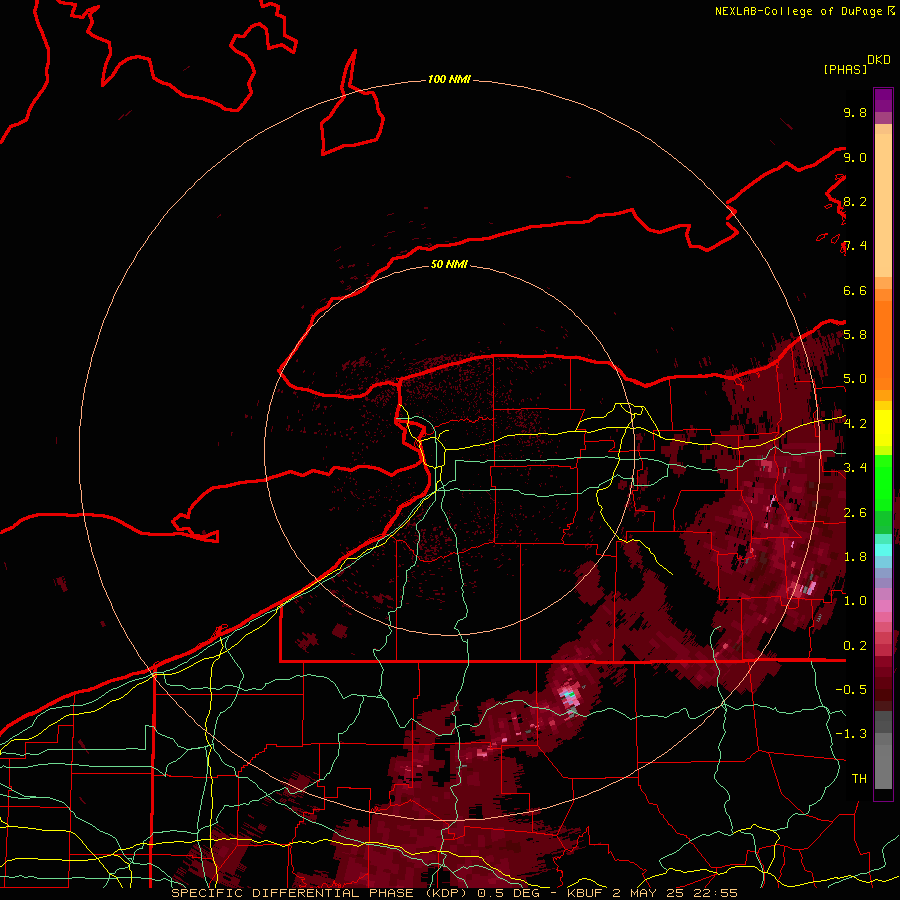The height and width of the screenshot is (900, 900).
Task: Click the 22:55 timestamp
Action: pyautogui.click(x=717, y=893)
